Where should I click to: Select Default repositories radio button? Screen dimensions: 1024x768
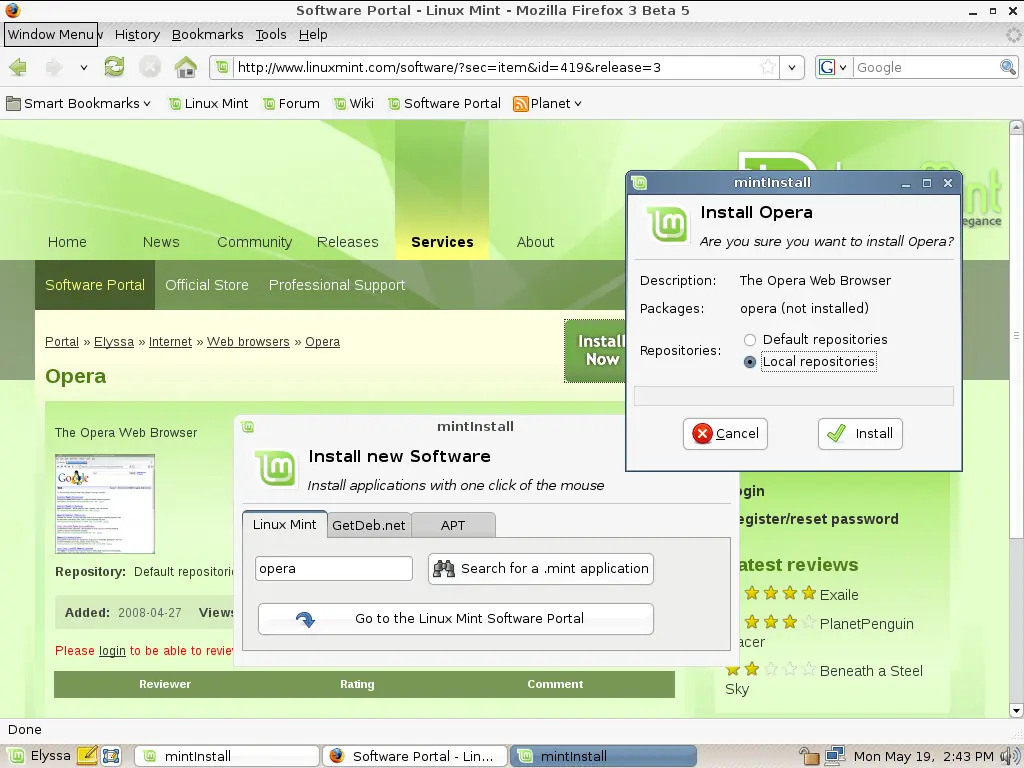point(750,340)
